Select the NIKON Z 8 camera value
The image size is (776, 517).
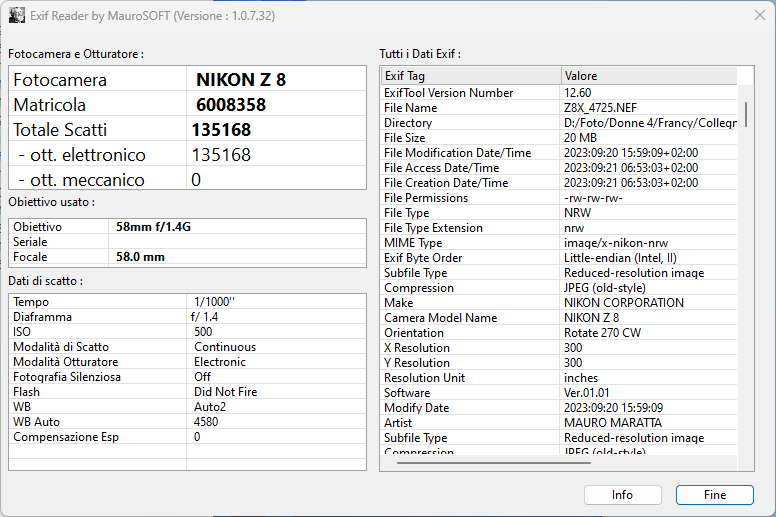click(x=241, y=80)
